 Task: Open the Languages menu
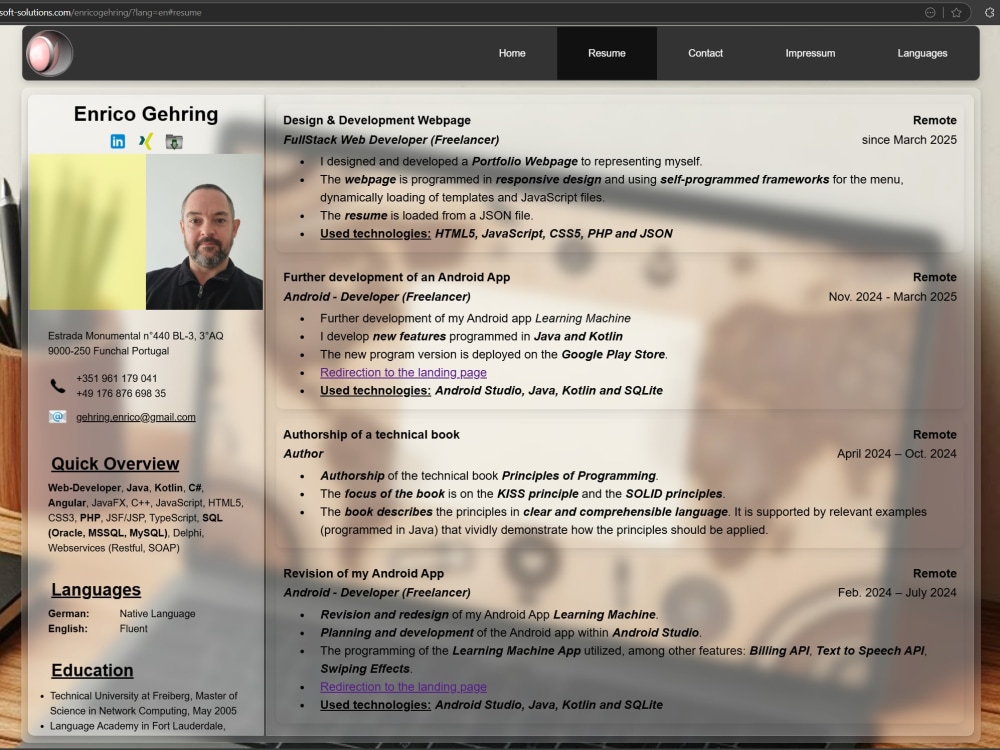[922, 53]
